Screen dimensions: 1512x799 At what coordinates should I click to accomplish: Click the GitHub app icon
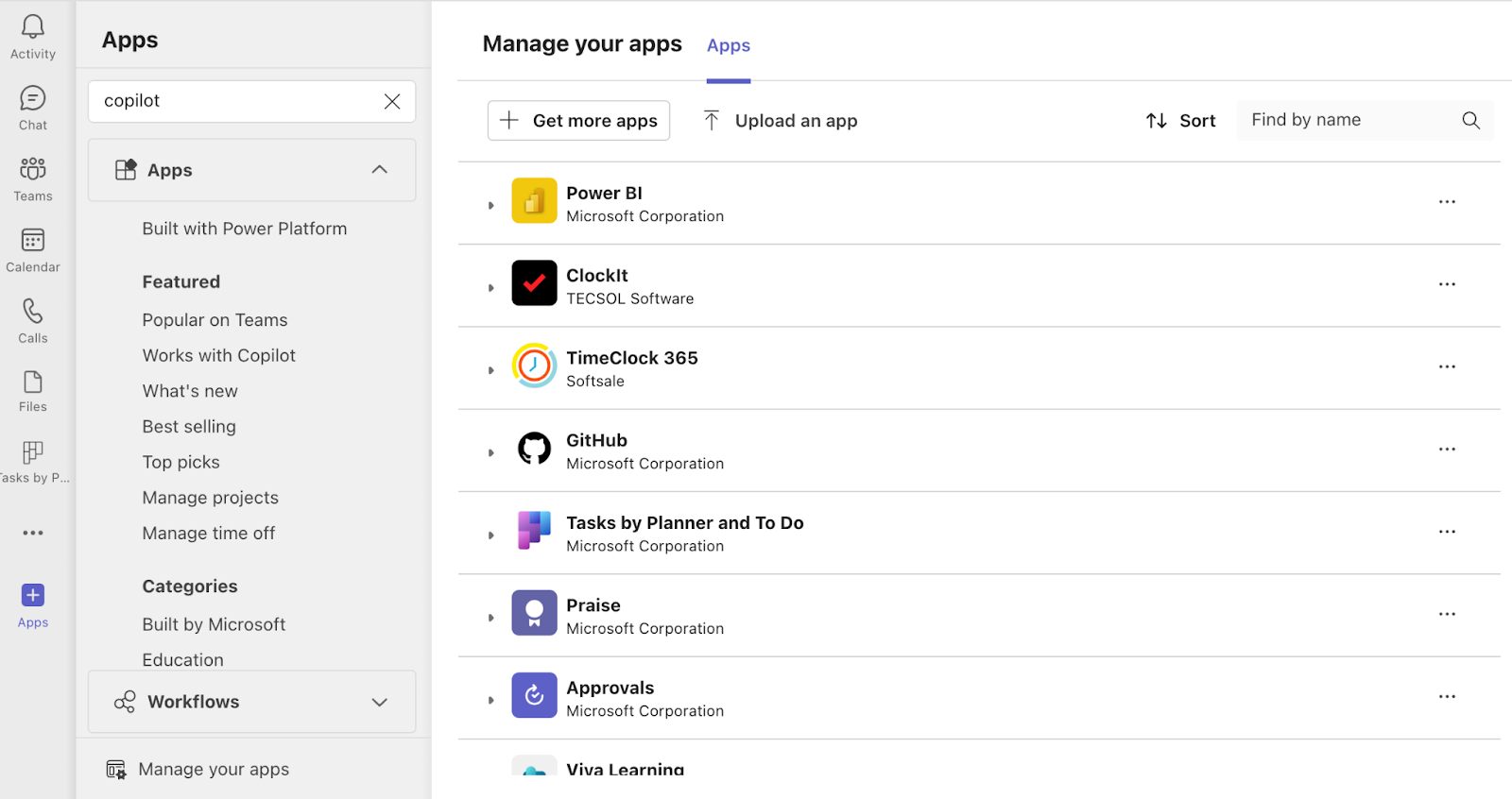click(534, 449)
